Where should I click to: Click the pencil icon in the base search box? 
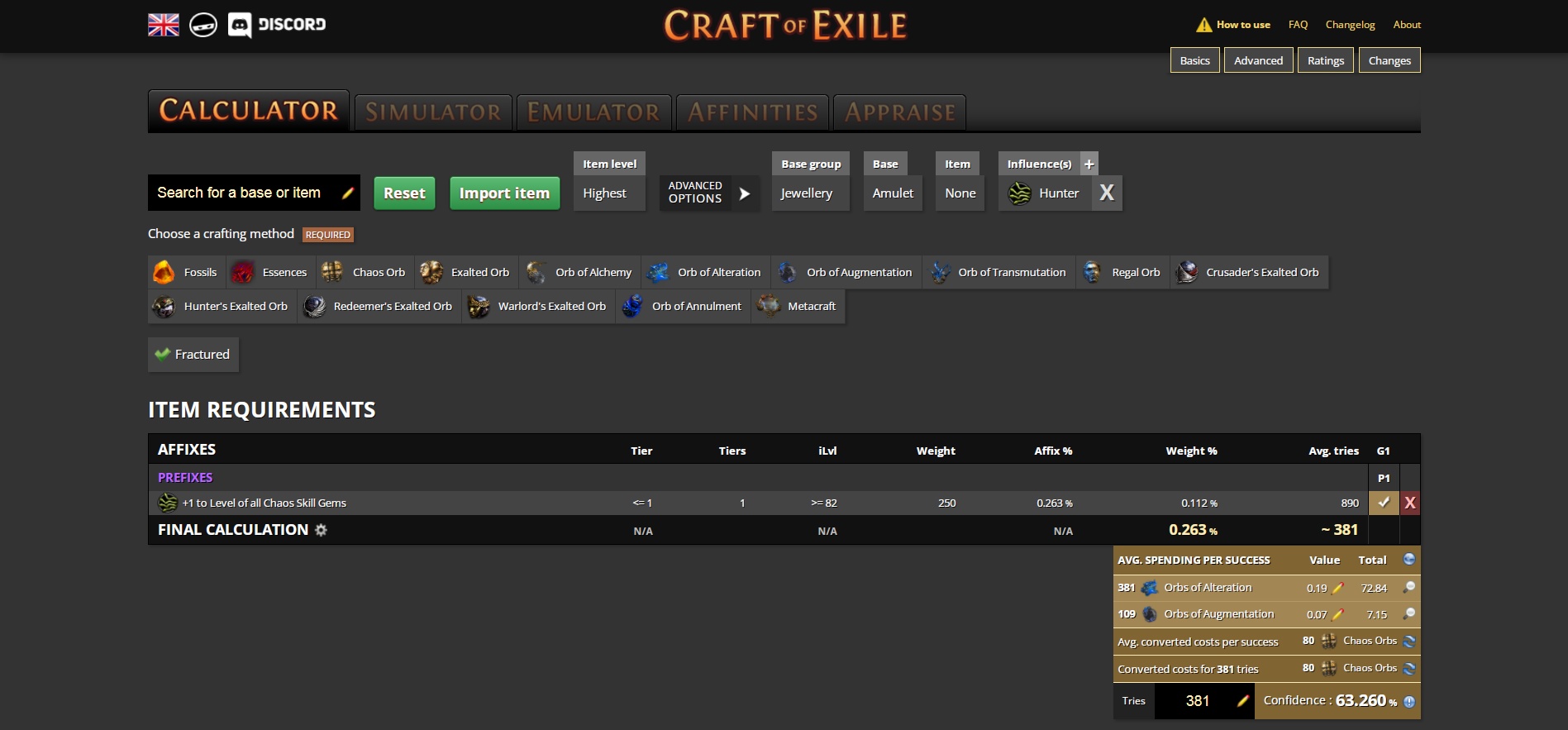[x=348, y=193]
